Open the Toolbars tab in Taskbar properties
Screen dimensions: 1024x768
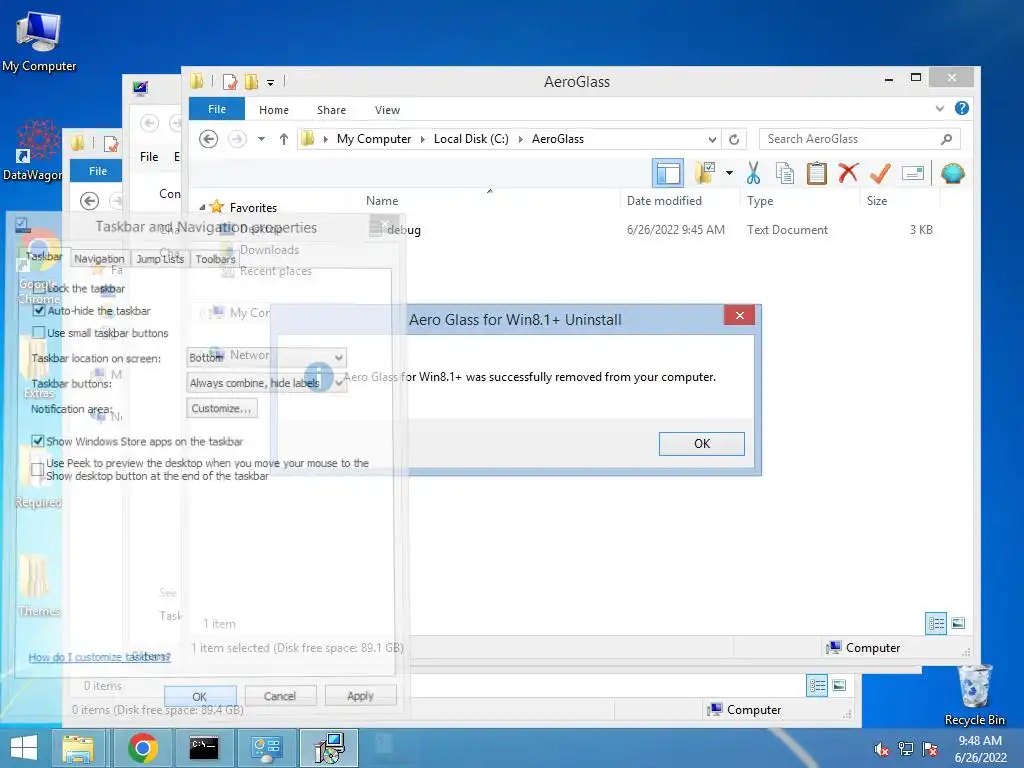tap(216, 259)
